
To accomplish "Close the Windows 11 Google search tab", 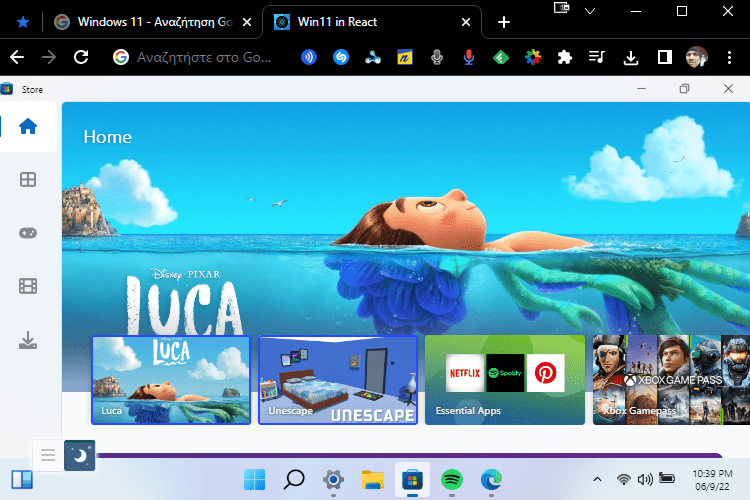I will (x=247, y=22).
